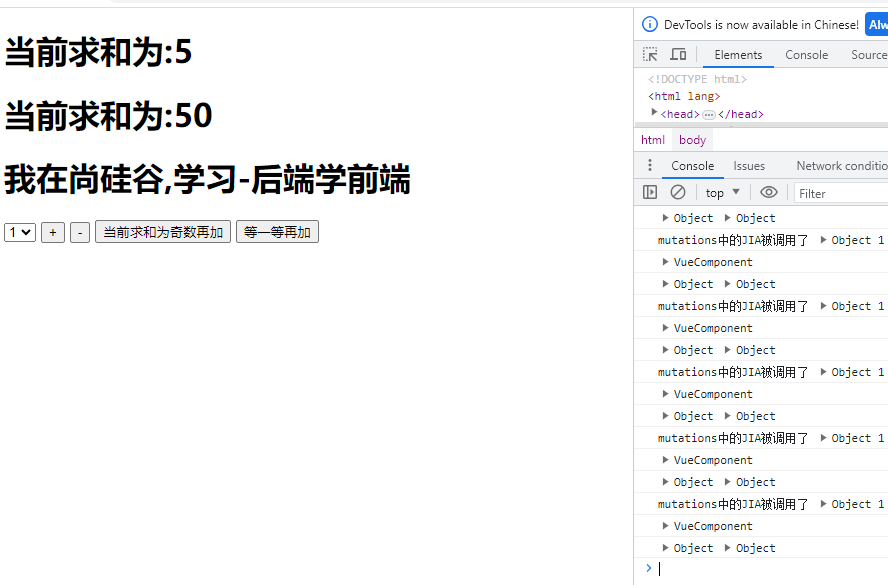Click the DevTools is now available message
Image resolution: width=888 pixels, height=585 pixels.
coord(761,24)
